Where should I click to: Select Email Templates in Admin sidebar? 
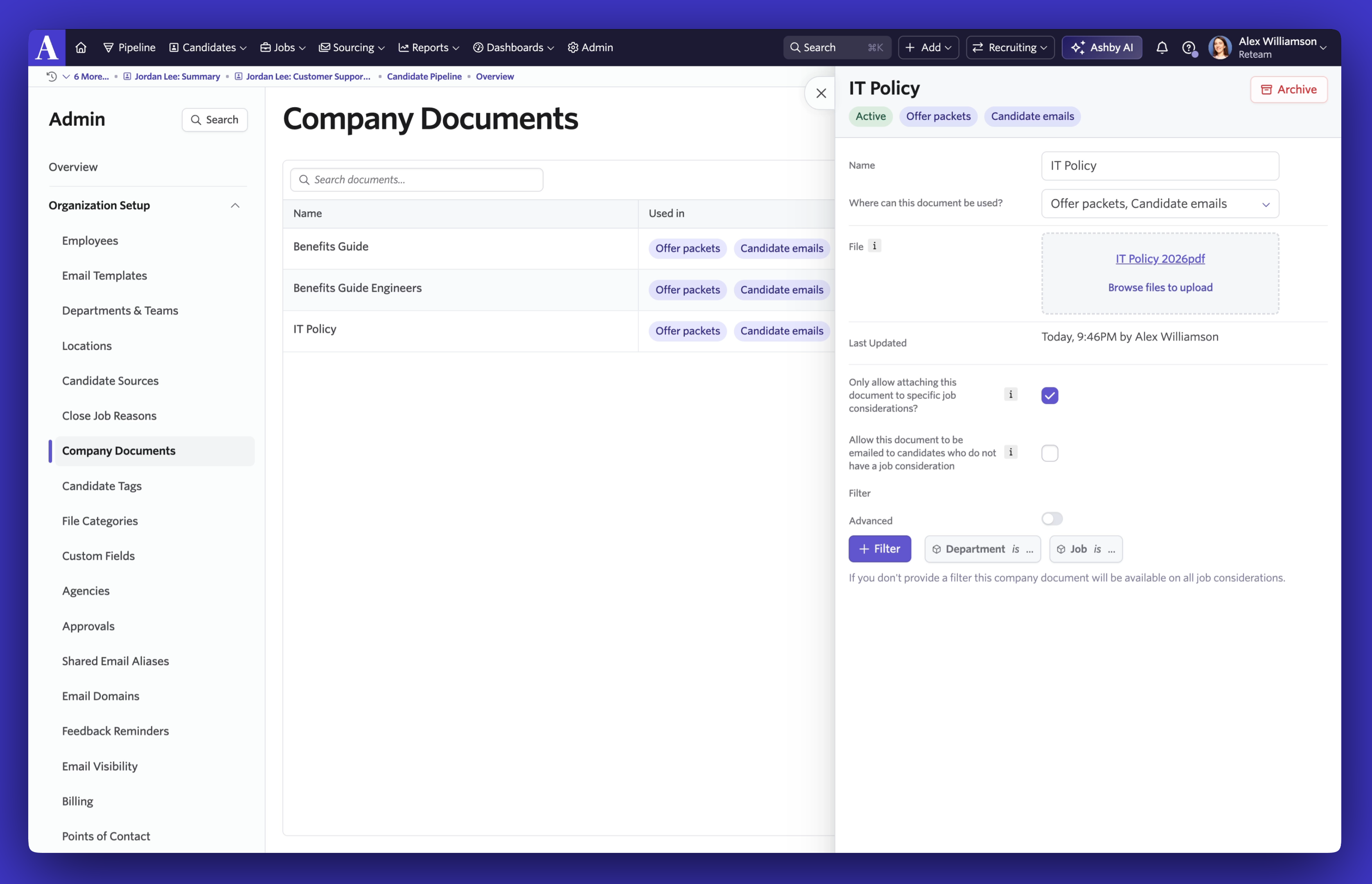[104, 275]
